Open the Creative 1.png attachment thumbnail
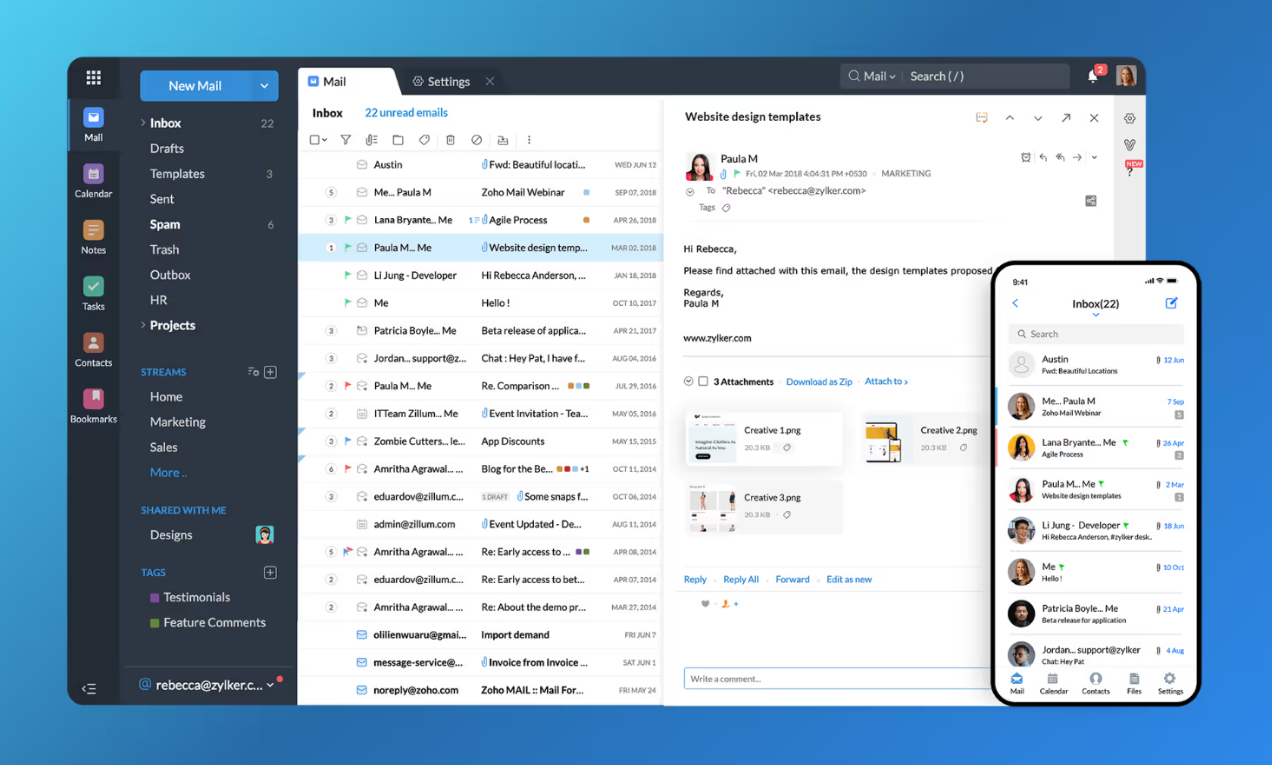This screenshot has width=1272, height=765. (x=713, y=438)
